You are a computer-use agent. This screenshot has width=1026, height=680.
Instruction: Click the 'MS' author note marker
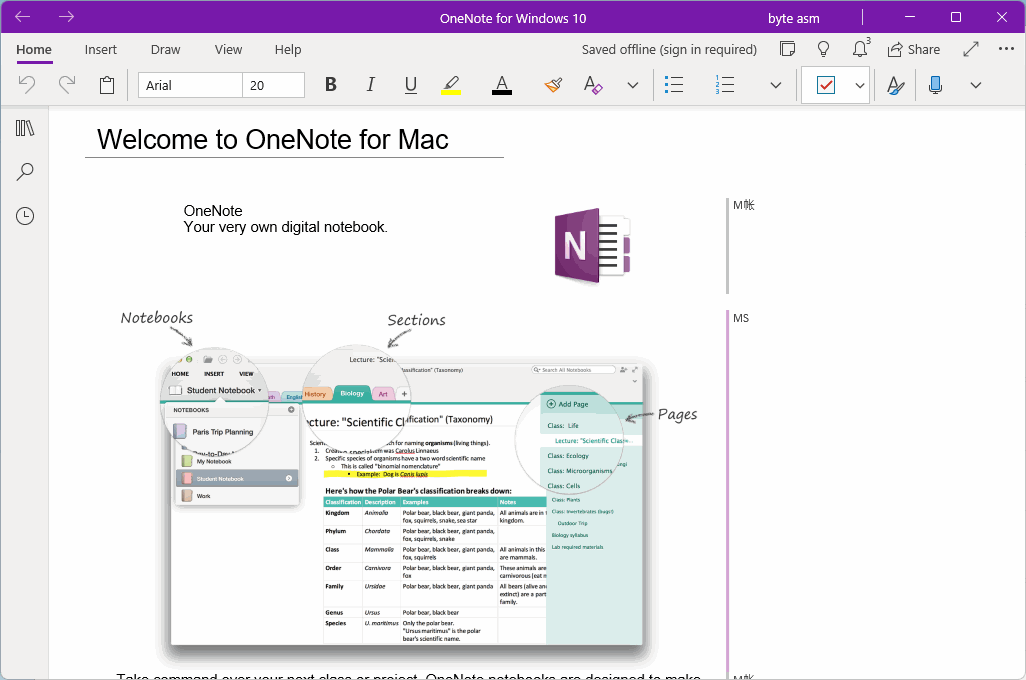[x=741, y=318]
